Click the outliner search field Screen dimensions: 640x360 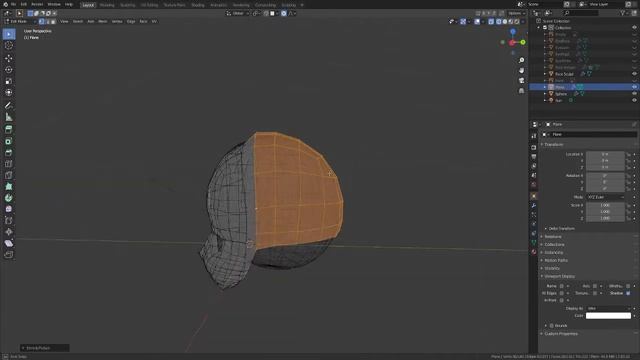580,13
